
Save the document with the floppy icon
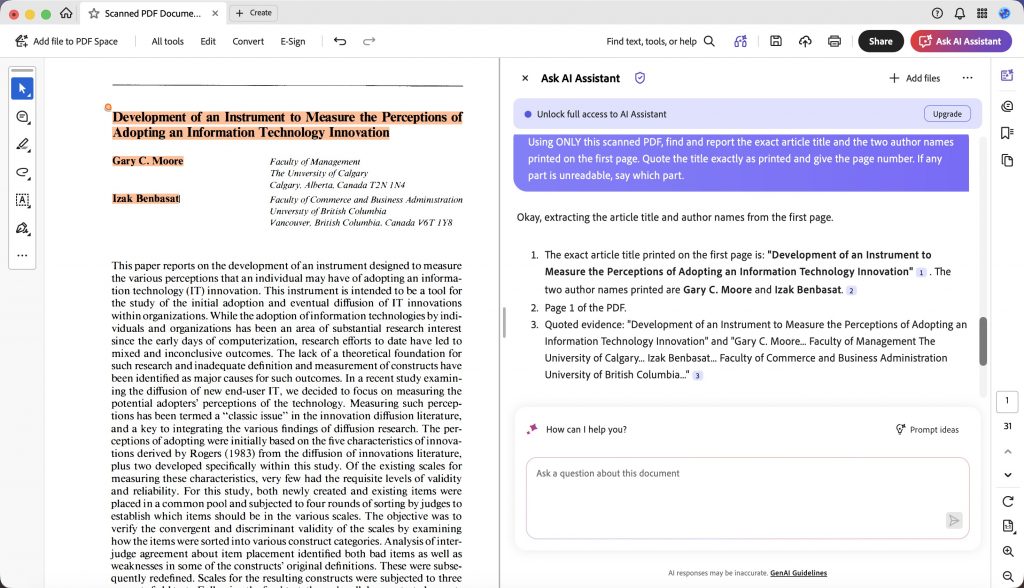776,41
